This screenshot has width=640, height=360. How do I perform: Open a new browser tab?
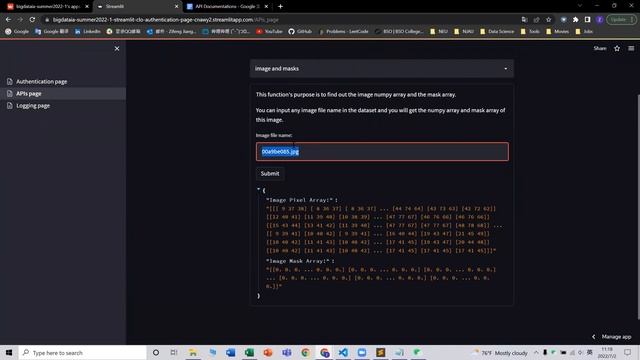[x=280, y=7]
